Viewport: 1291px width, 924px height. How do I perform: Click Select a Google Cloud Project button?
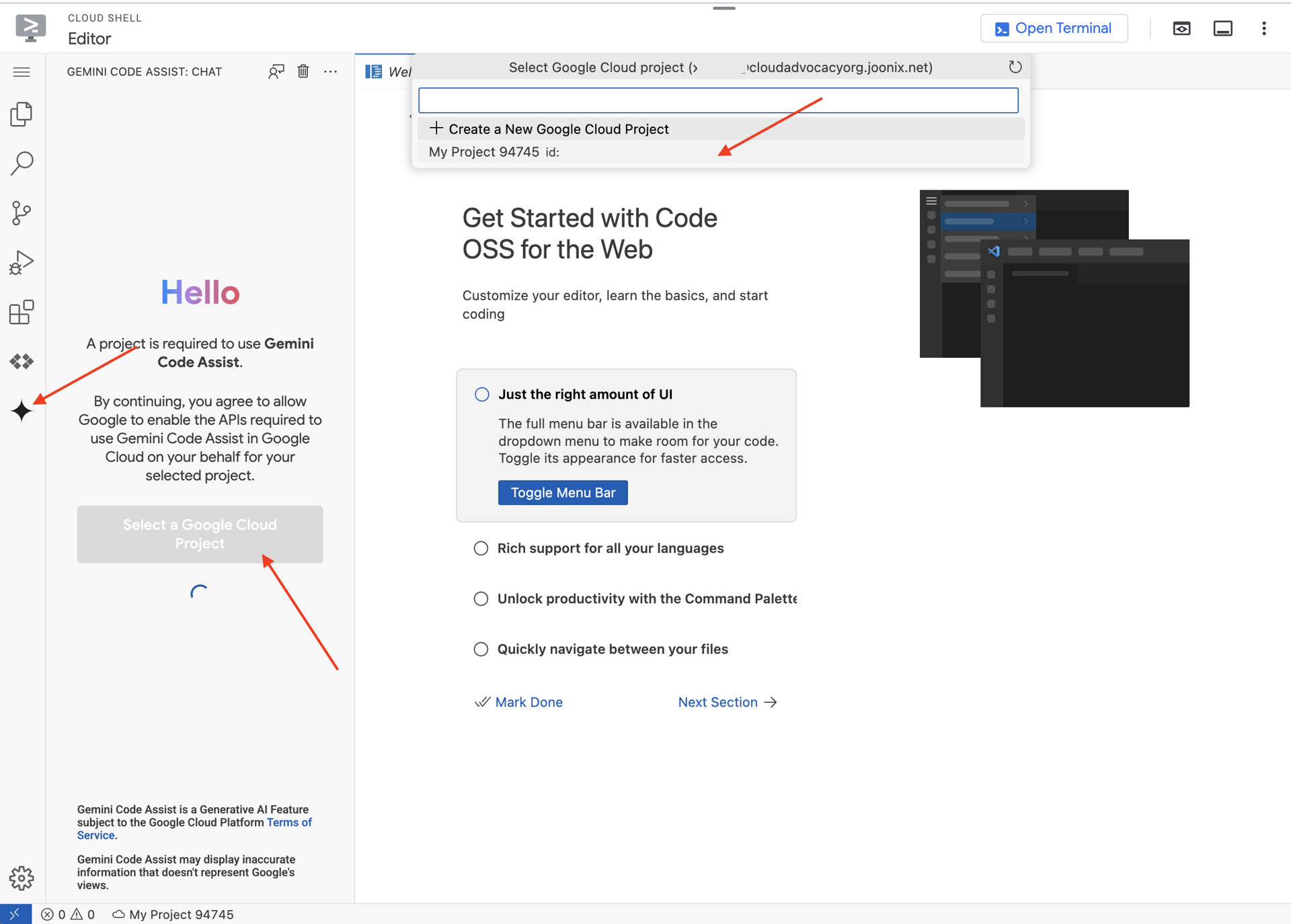(200, 533)
